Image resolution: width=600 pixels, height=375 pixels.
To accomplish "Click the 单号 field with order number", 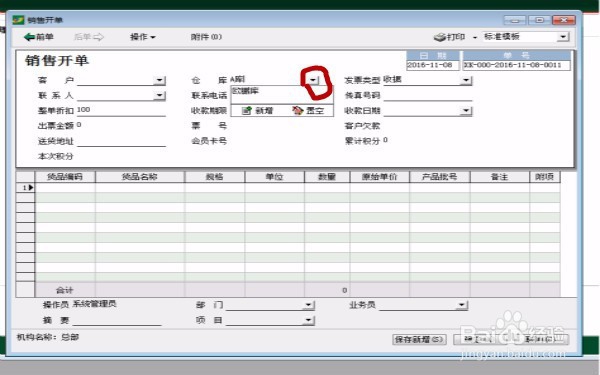I will (516, 65).
